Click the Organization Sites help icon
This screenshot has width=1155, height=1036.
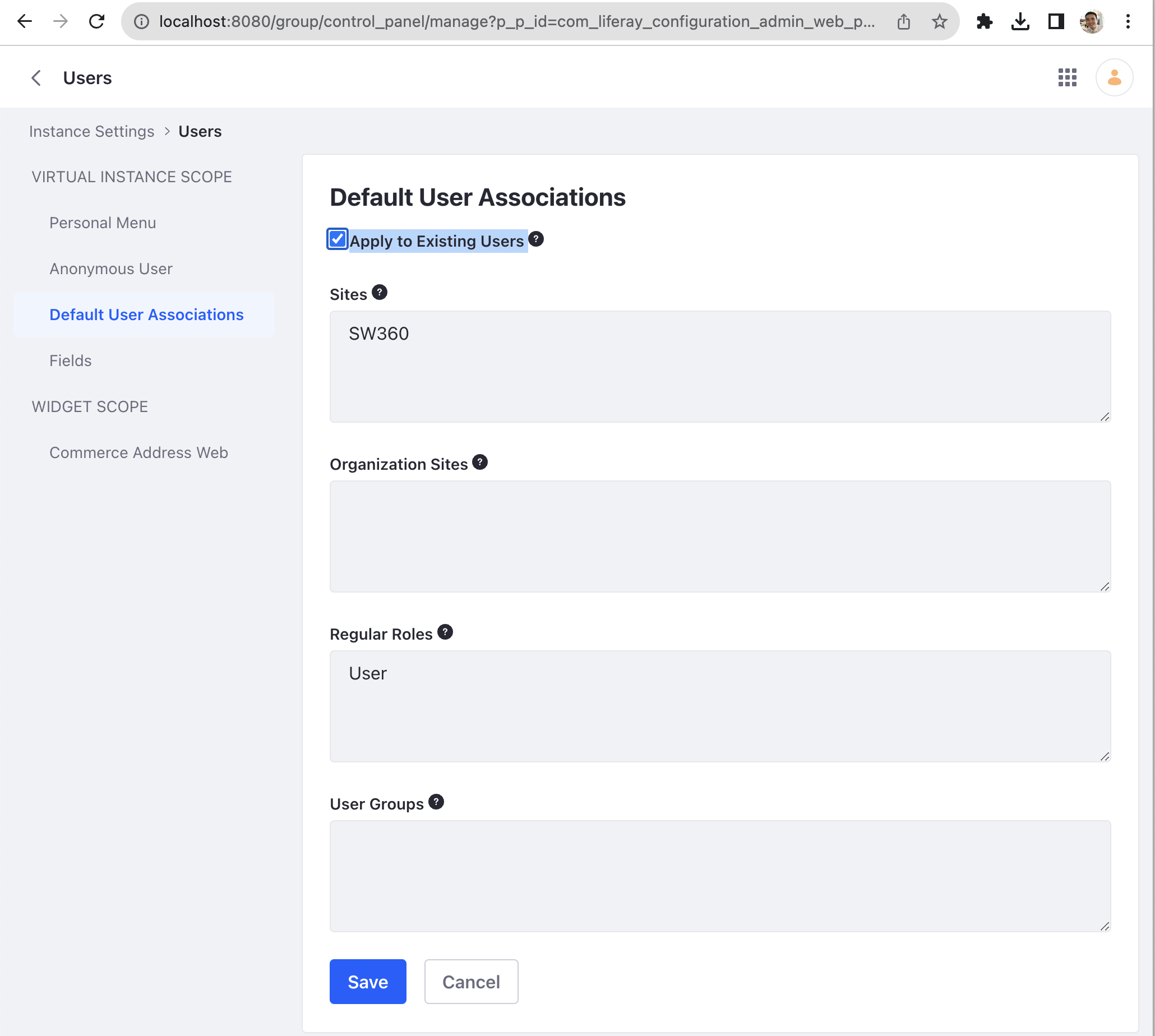click(x=479, y=462)
